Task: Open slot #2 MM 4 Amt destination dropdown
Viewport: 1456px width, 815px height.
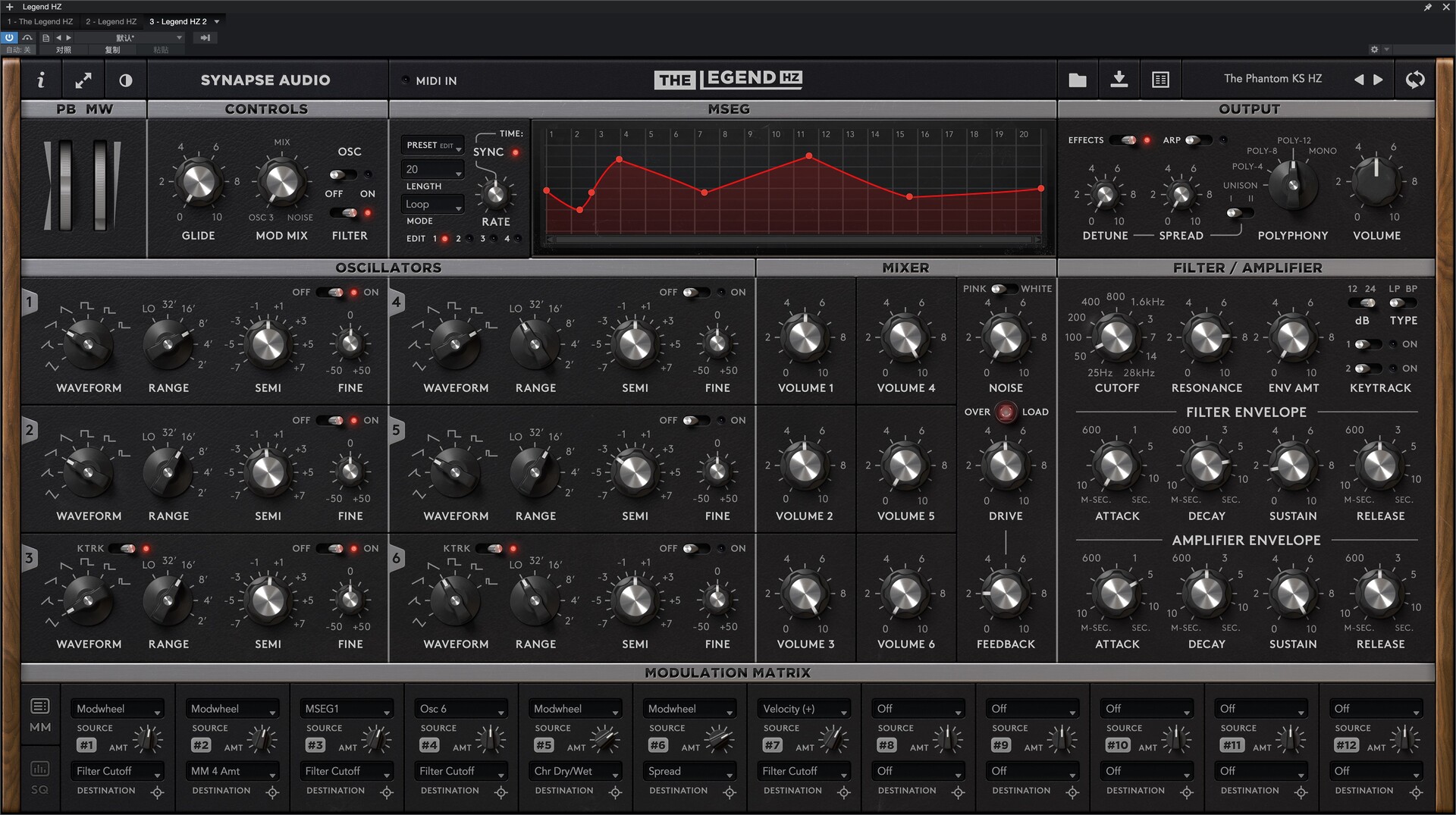Action: pos(232,771)
